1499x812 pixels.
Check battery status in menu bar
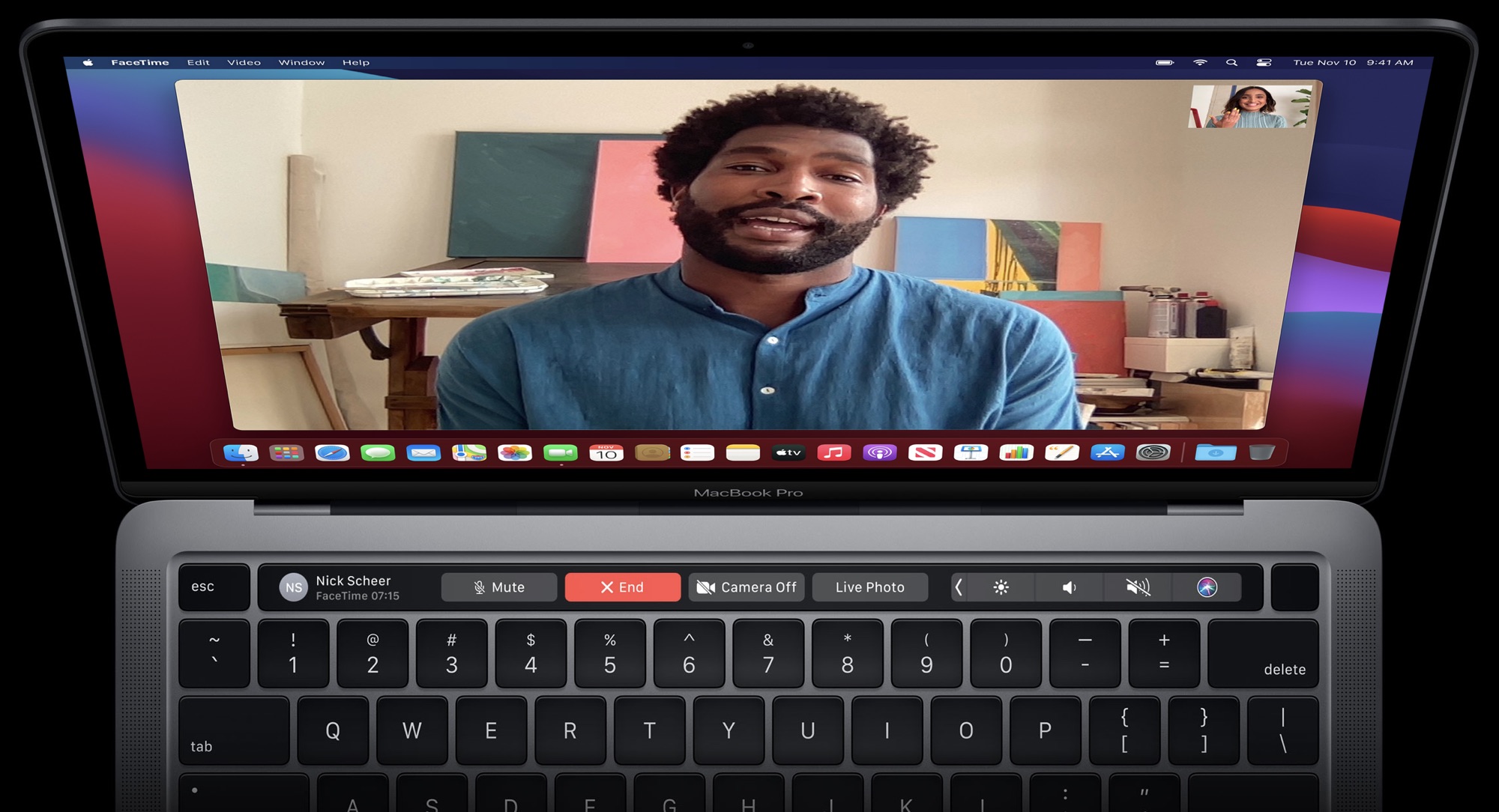click(x=1156, y=67)
